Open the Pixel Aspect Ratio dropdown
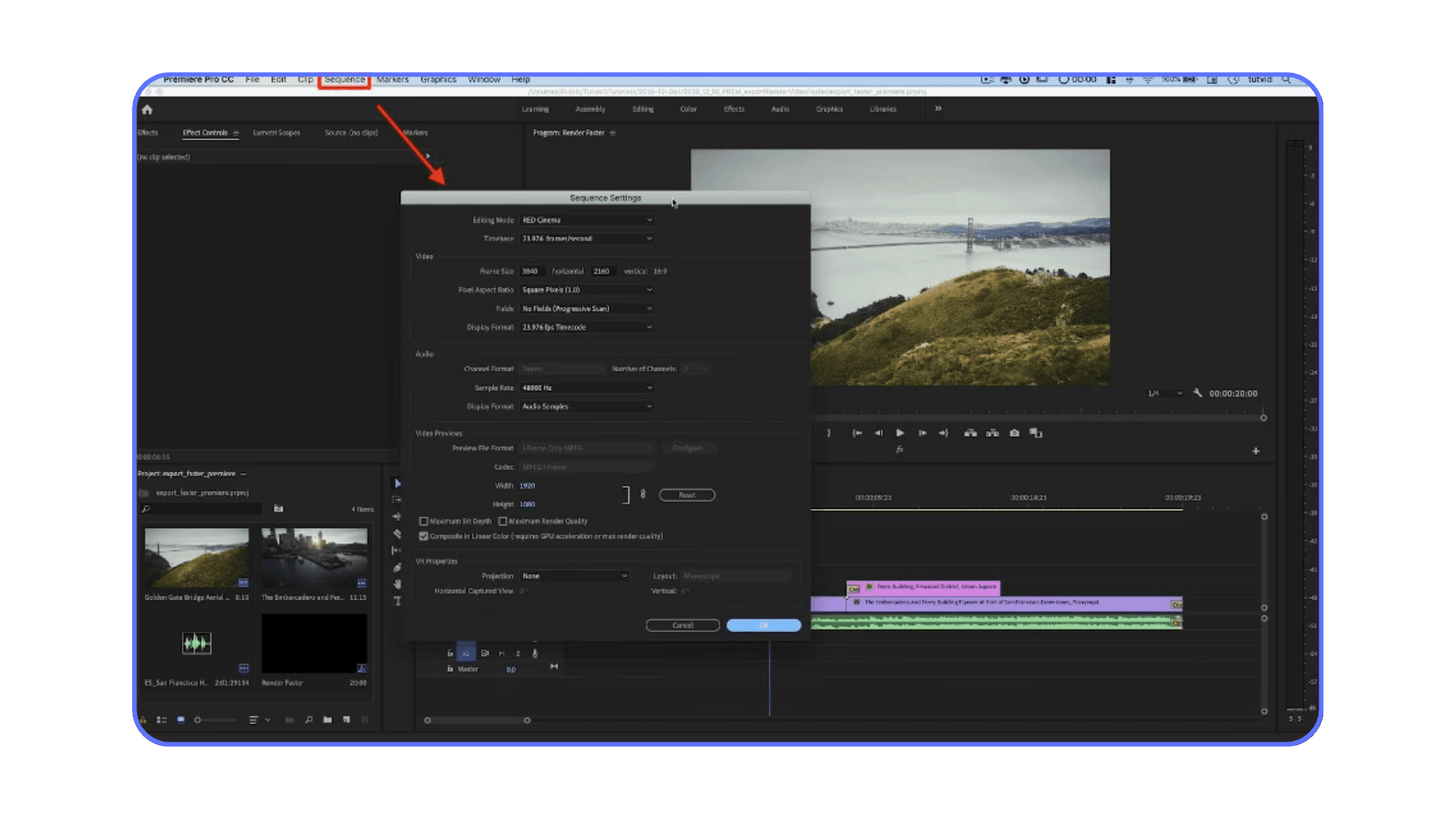1456x819 pixels. [x=587, y=290]
